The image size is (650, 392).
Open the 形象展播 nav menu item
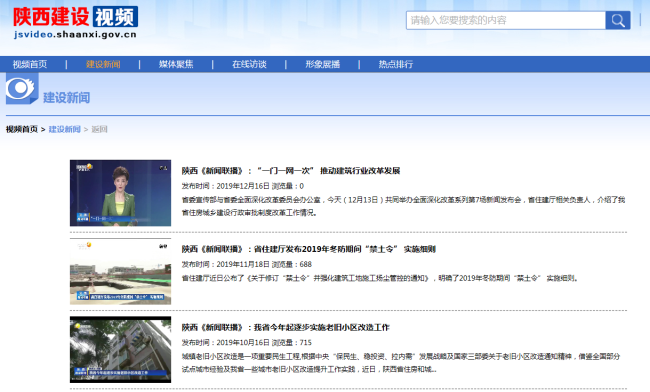(323, 64)
